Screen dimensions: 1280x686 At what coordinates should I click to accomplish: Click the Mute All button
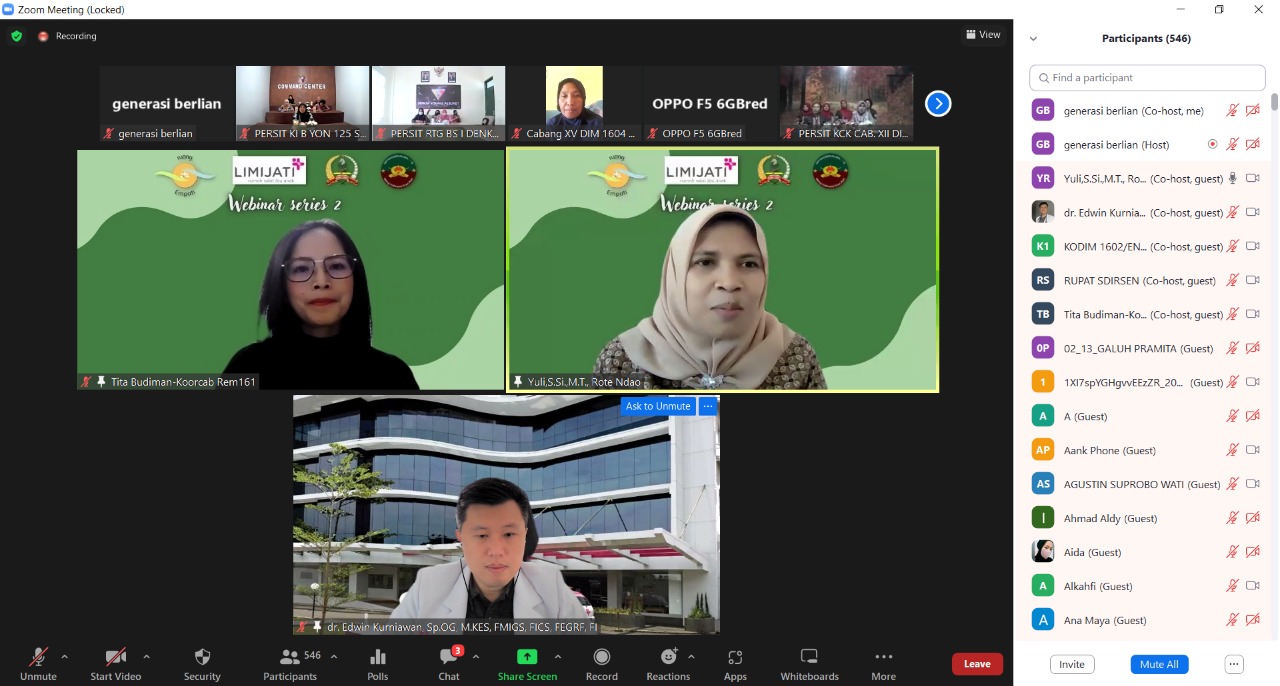[1159, 664]
